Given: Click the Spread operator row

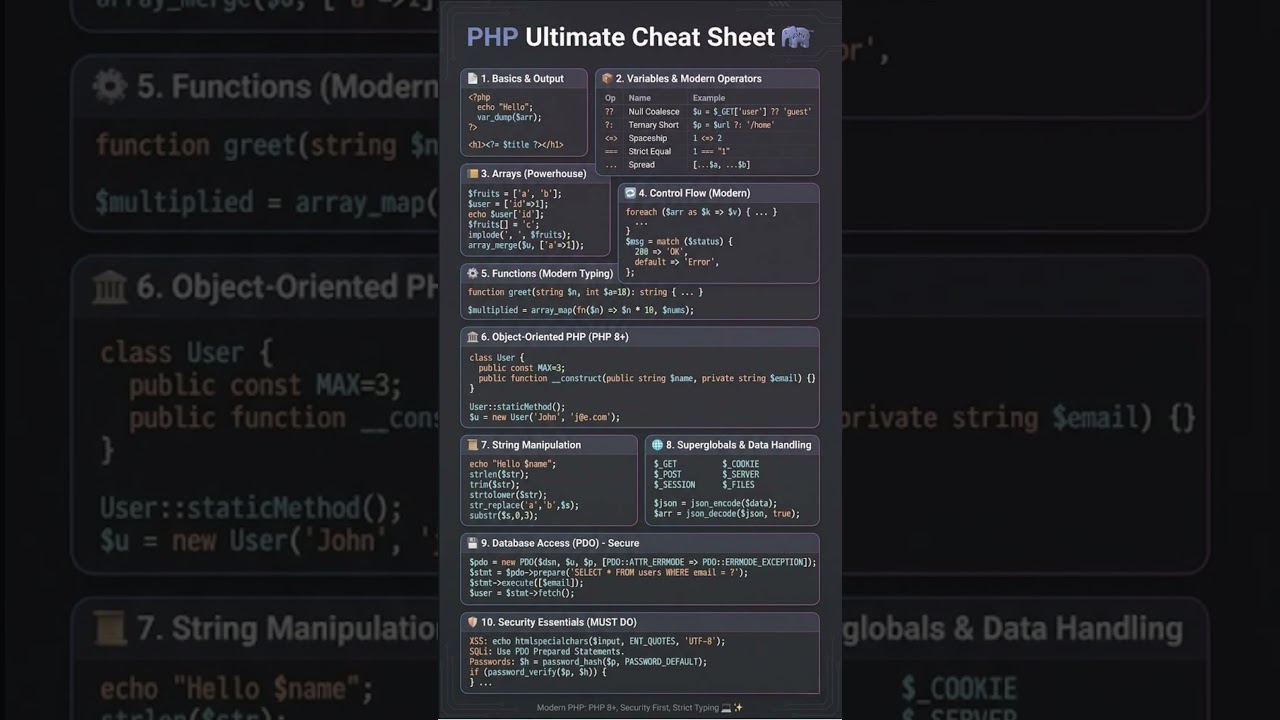Looking at the screenshot, I should [708, 165].
